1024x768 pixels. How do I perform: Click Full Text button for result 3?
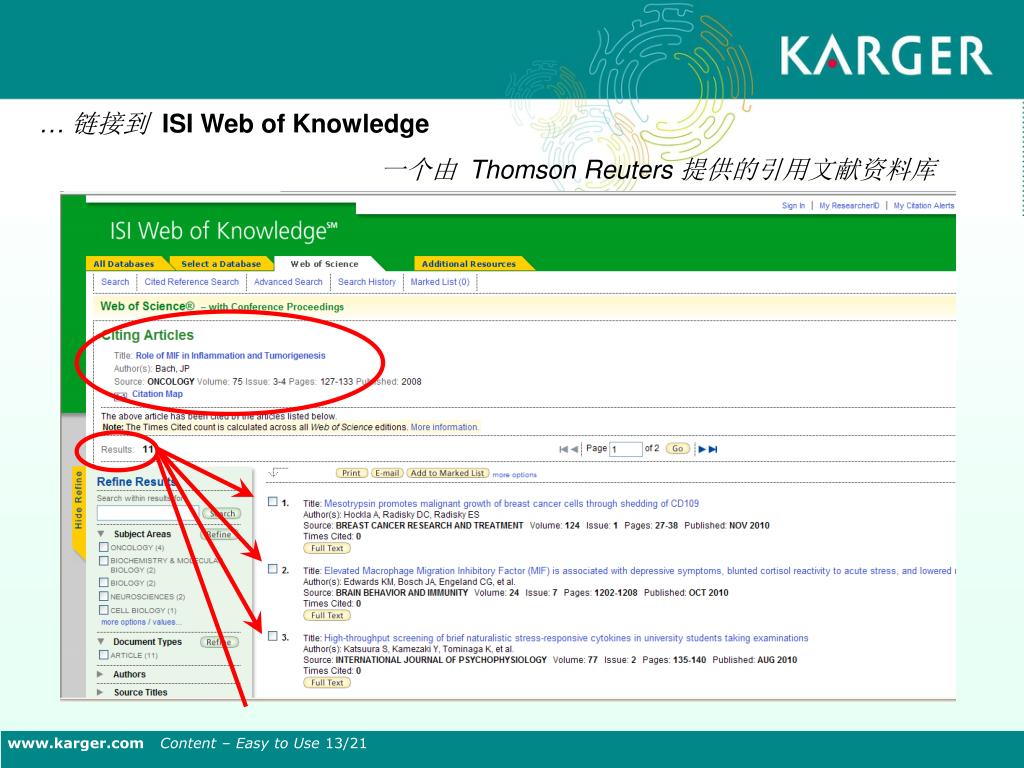[x=327, y=682]
